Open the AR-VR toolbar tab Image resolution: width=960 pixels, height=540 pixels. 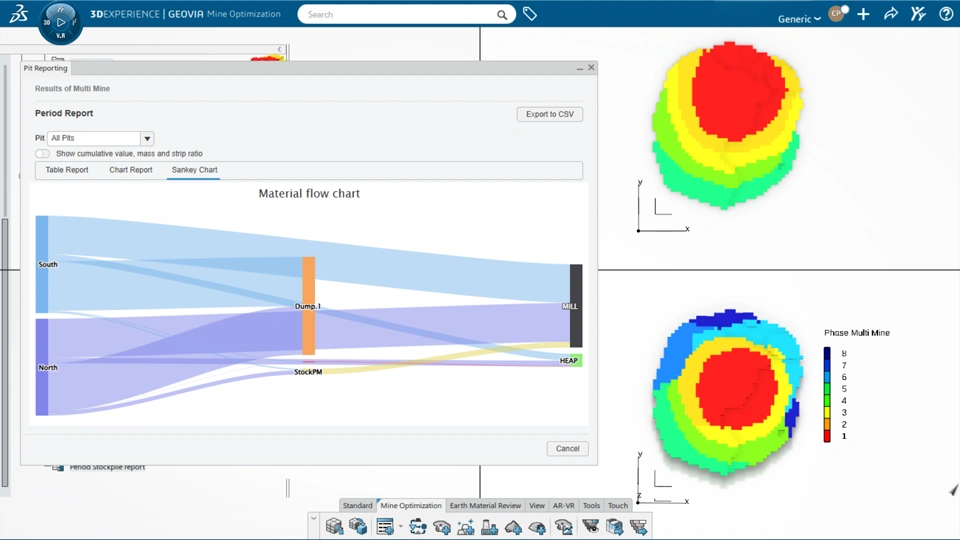[563, 506]
